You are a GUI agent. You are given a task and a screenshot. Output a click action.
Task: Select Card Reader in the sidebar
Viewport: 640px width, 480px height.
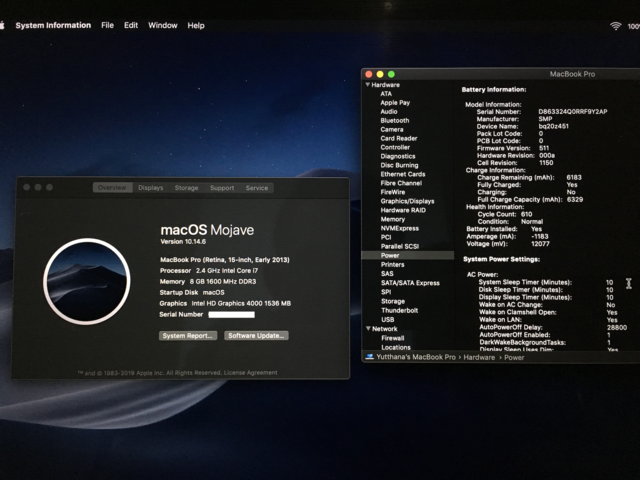[x=399, y=138]
